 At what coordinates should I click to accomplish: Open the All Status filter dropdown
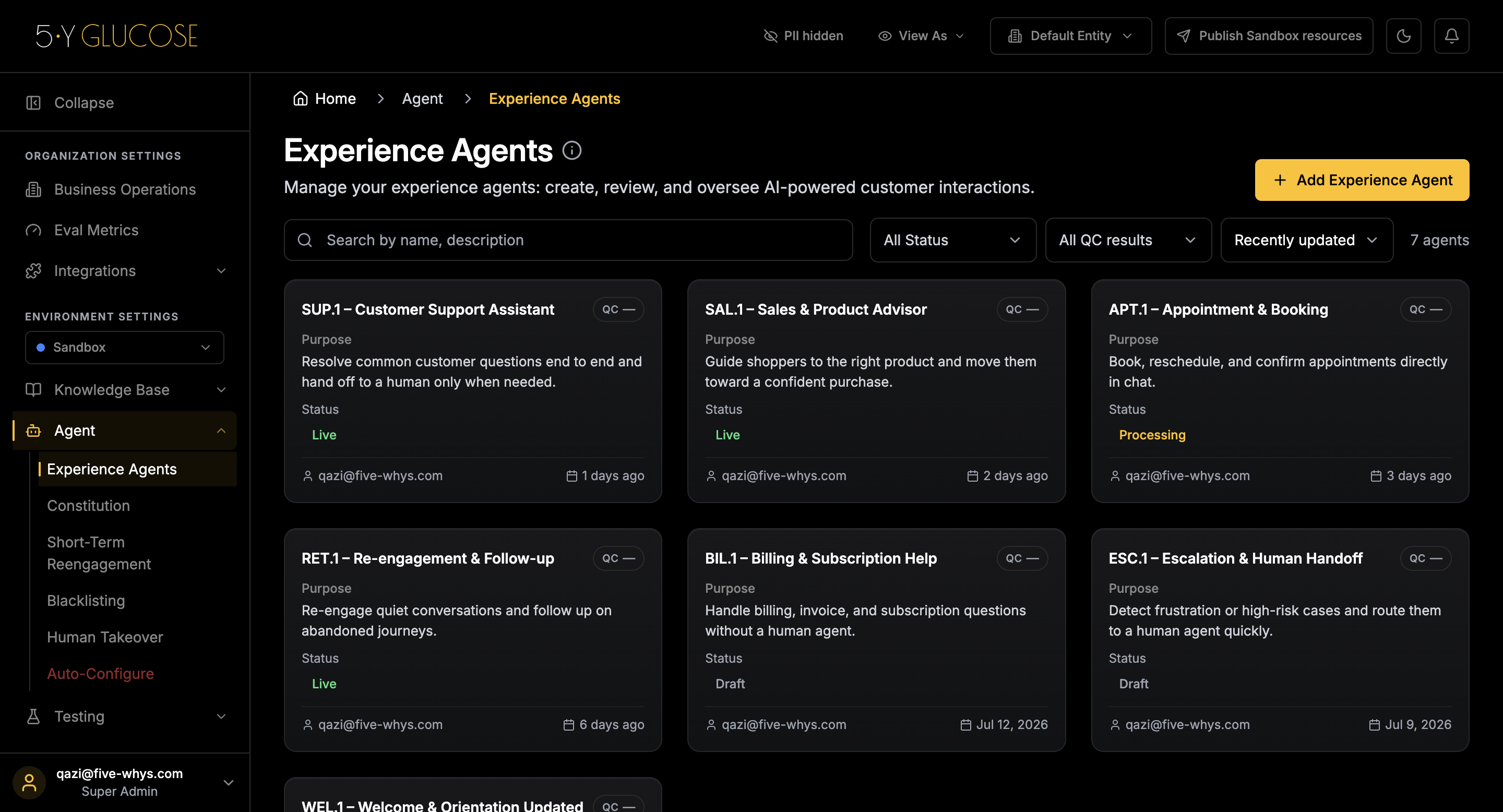click(x=953, y=240)
